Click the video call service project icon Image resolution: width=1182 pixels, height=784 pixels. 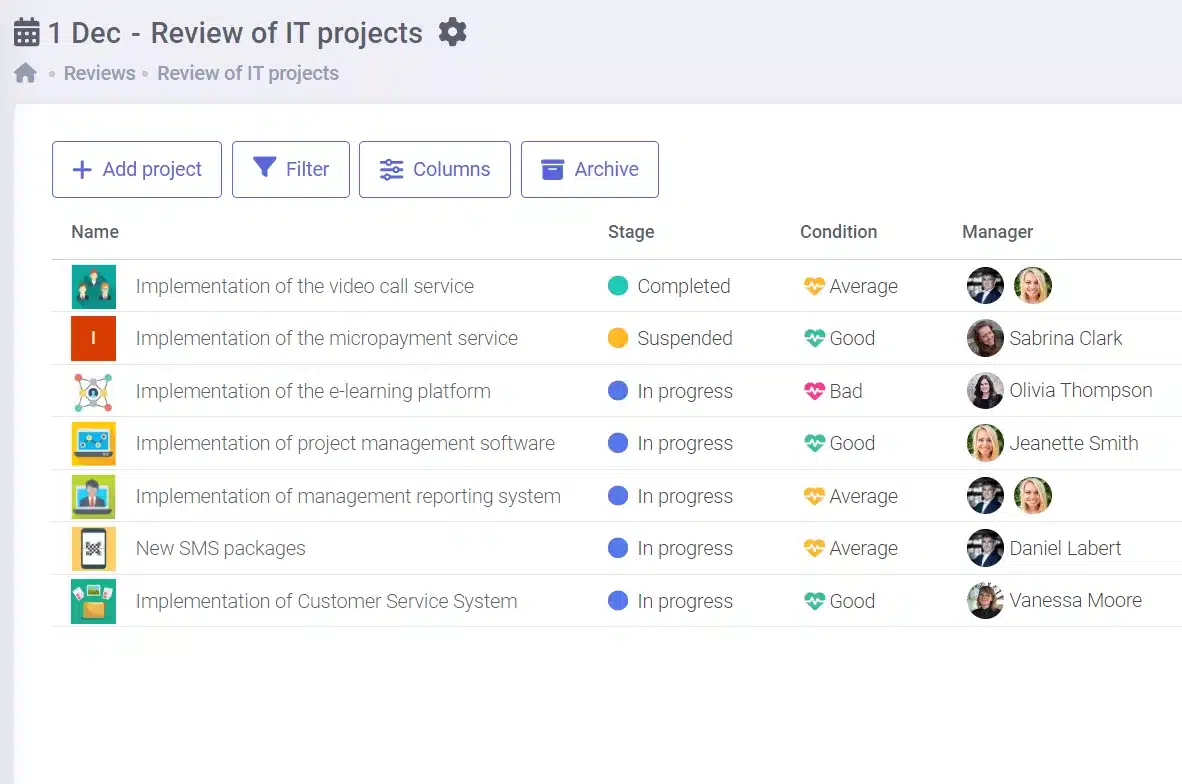click(x=93, y=286)
